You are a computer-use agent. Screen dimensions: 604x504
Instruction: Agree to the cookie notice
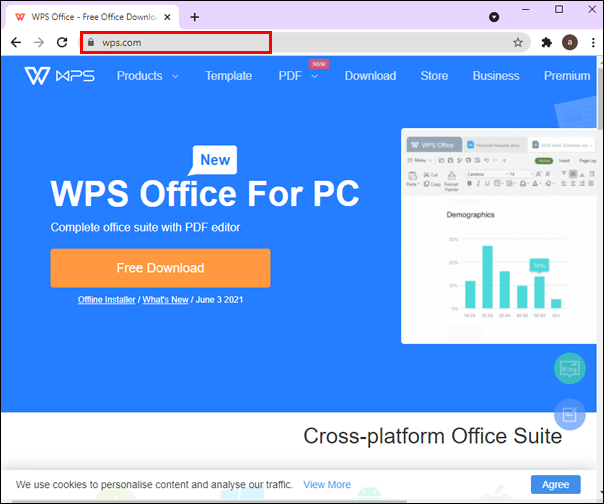coord(555,484)
